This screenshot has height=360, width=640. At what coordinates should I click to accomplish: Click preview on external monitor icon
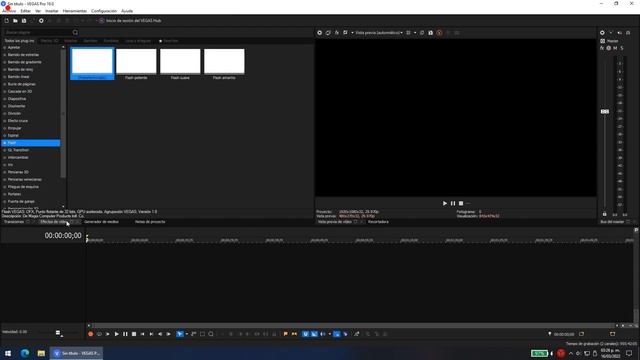328,33
